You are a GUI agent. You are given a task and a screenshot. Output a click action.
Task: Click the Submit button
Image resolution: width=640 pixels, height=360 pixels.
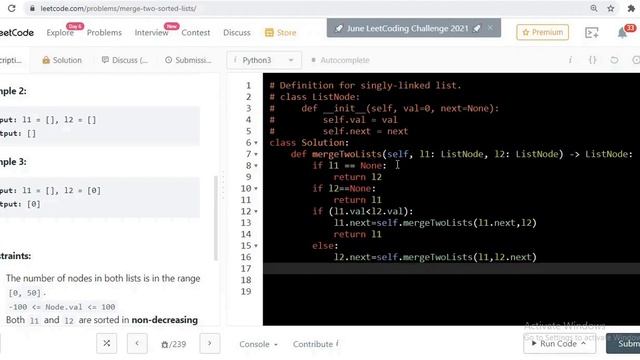(x=623, y=344)
